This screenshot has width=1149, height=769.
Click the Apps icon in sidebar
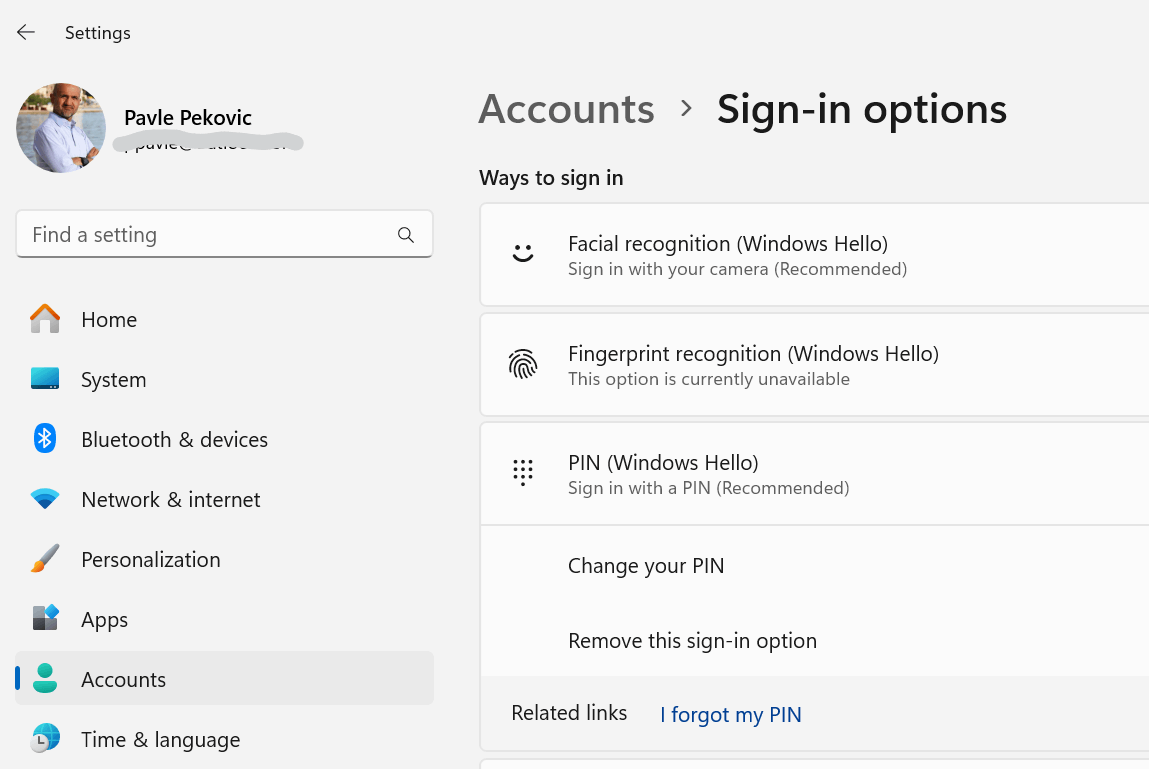tap(45, 619)
